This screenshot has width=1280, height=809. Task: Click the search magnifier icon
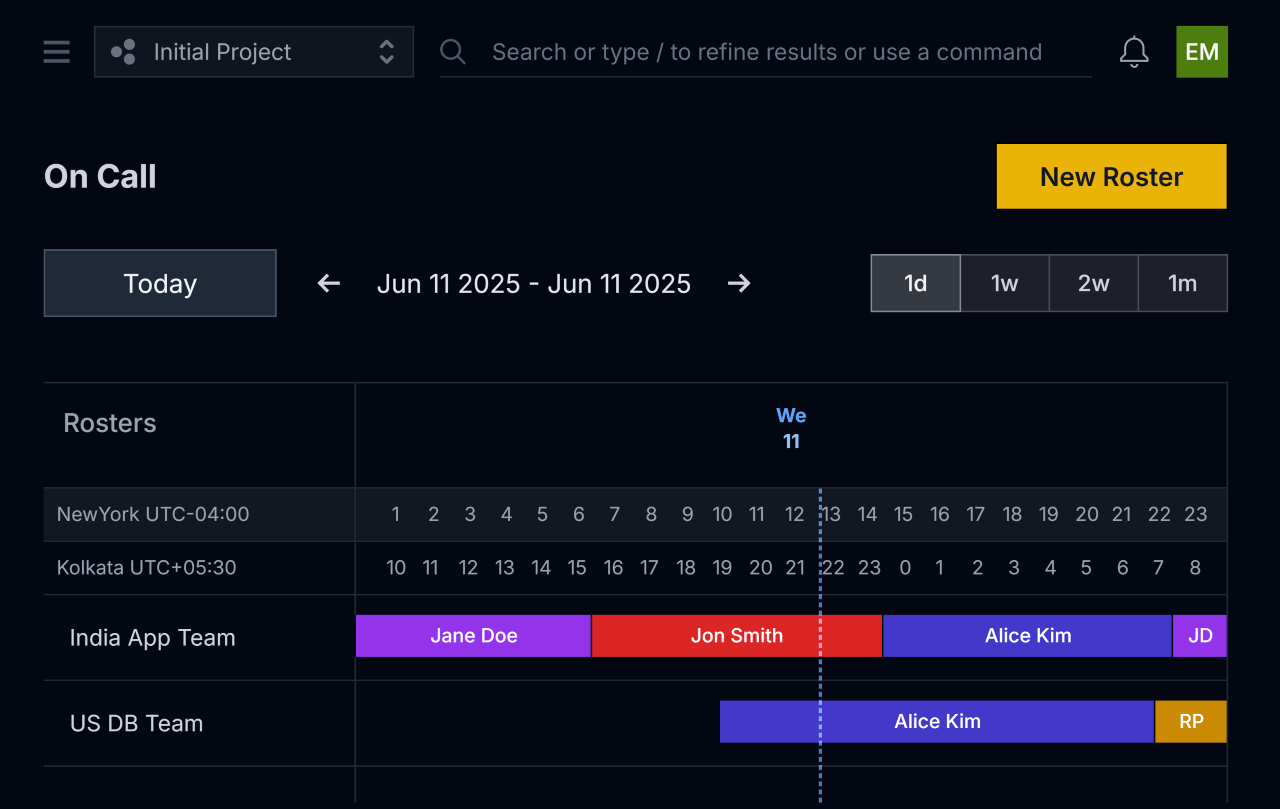453,52
